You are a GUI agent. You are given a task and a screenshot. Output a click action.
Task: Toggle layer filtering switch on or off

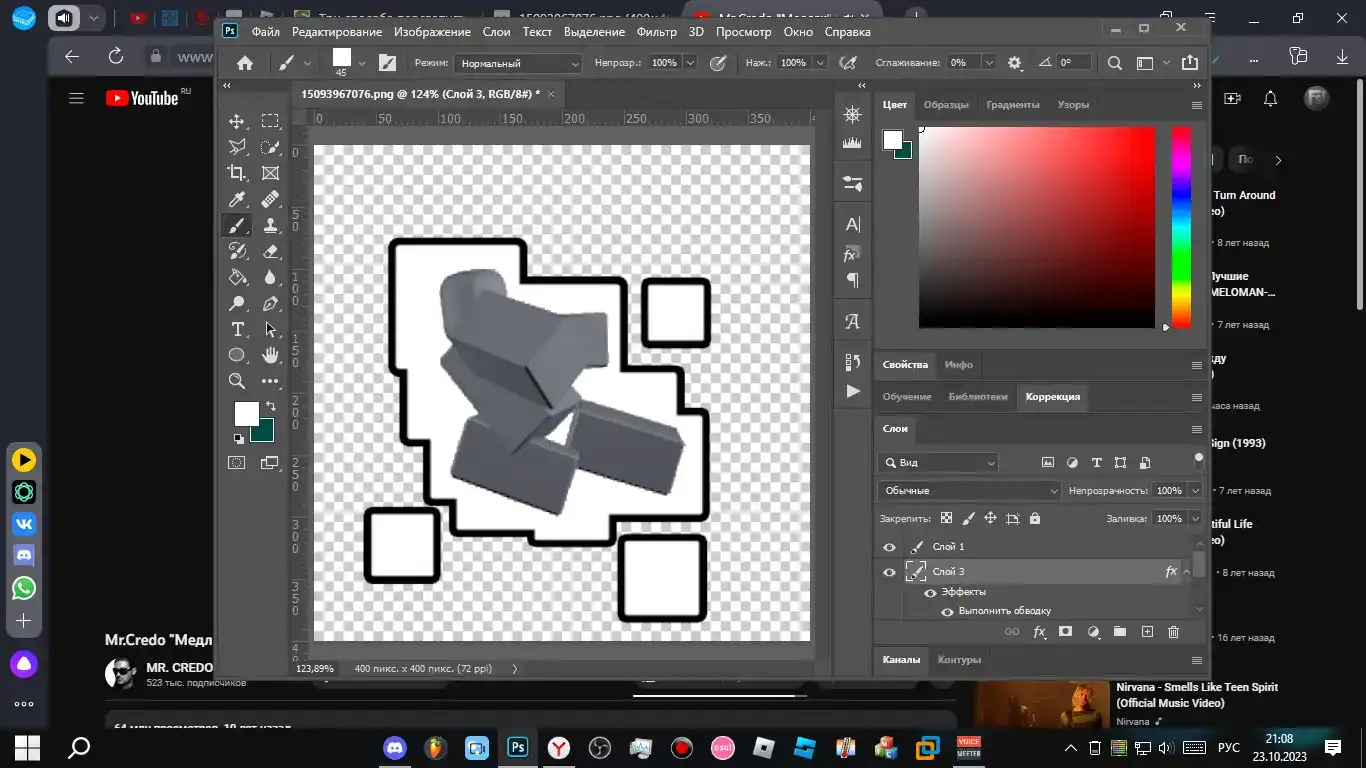point(1199,460)
